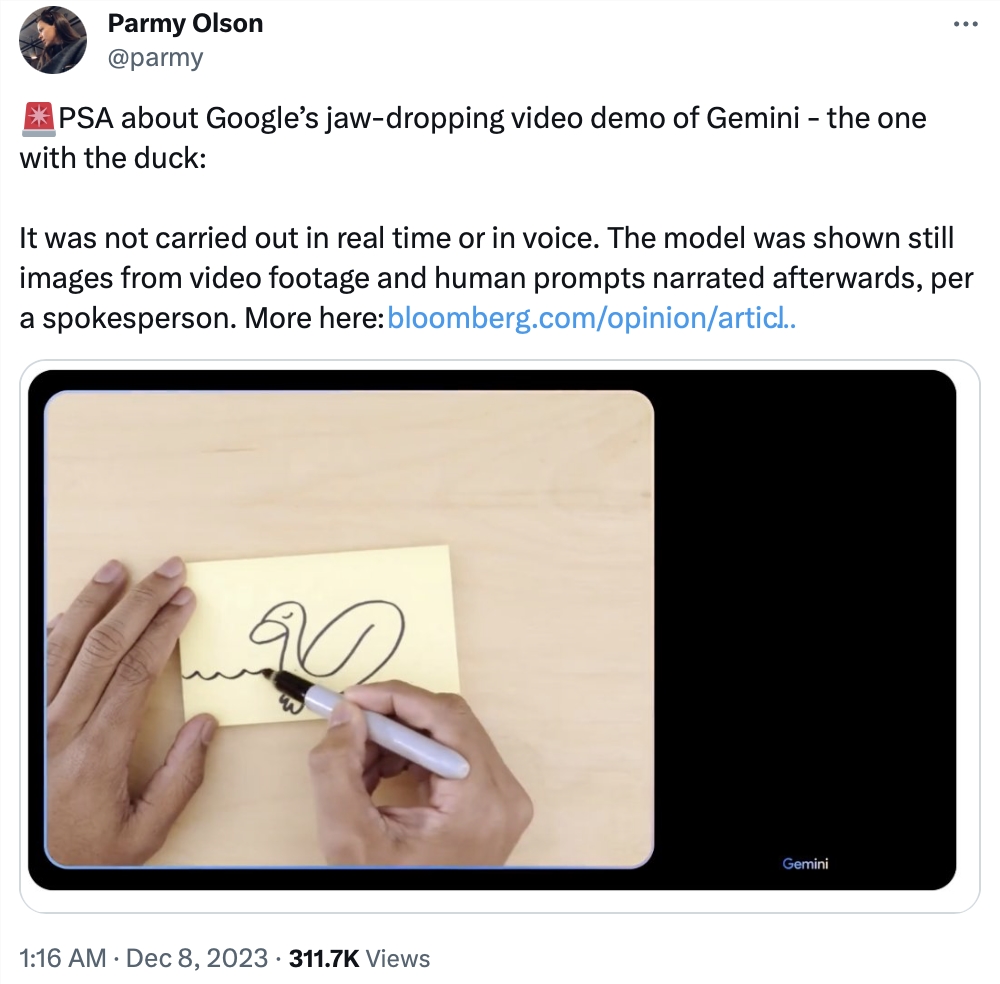Click Parmy Olson's profile avatar

click(53, 40)
